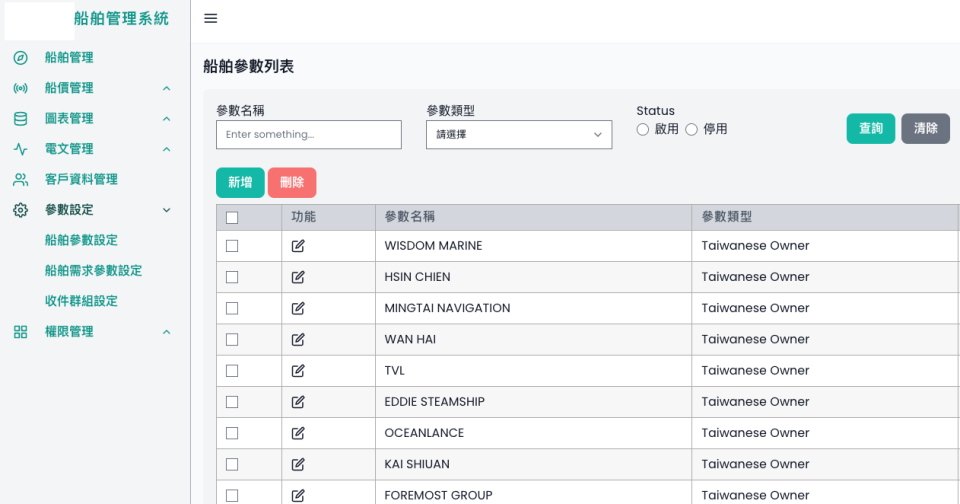Click the gear icon beside 參數設定
This screenshot has height=504, width=960.
click(20, 210)
